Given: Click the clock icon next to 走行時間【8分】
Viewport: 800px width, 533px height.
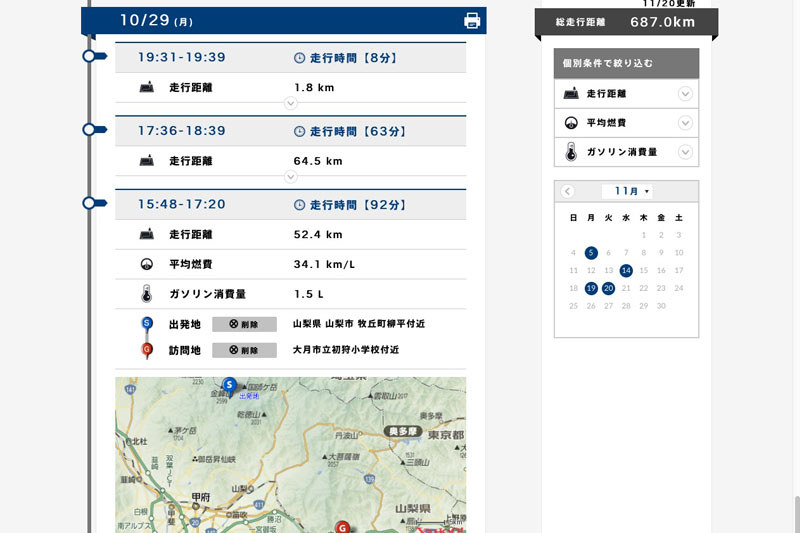Looking at the screenshot, I should pyautogui.click(x=299, y=58).
